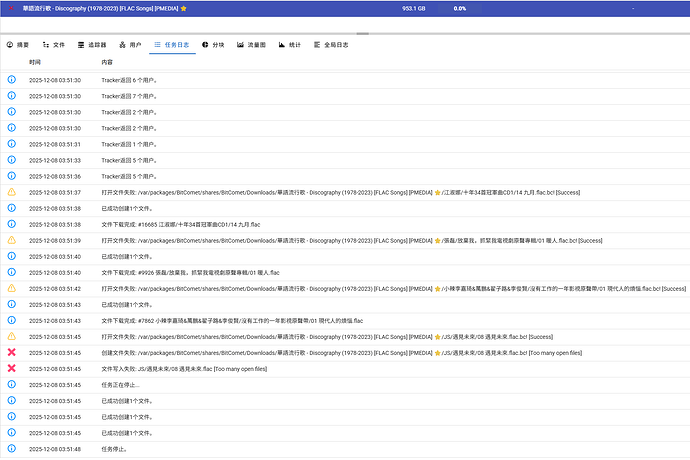Viewport: 690px width, 460px height.
Task: Open the 全局日志 tab
Action: pyautogui.click(x=331, y=45)
